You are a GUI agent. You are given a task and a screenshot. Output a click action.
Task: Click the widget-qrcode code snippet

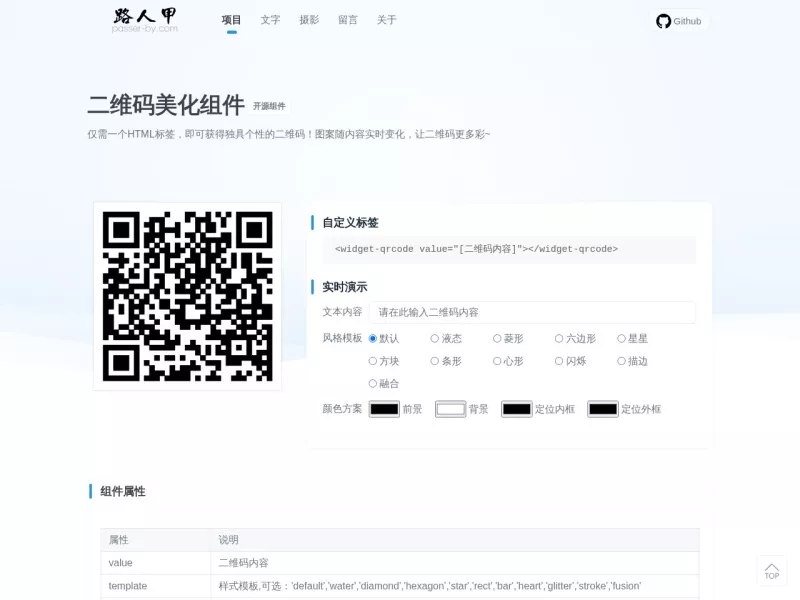click(x=509, y=249)
